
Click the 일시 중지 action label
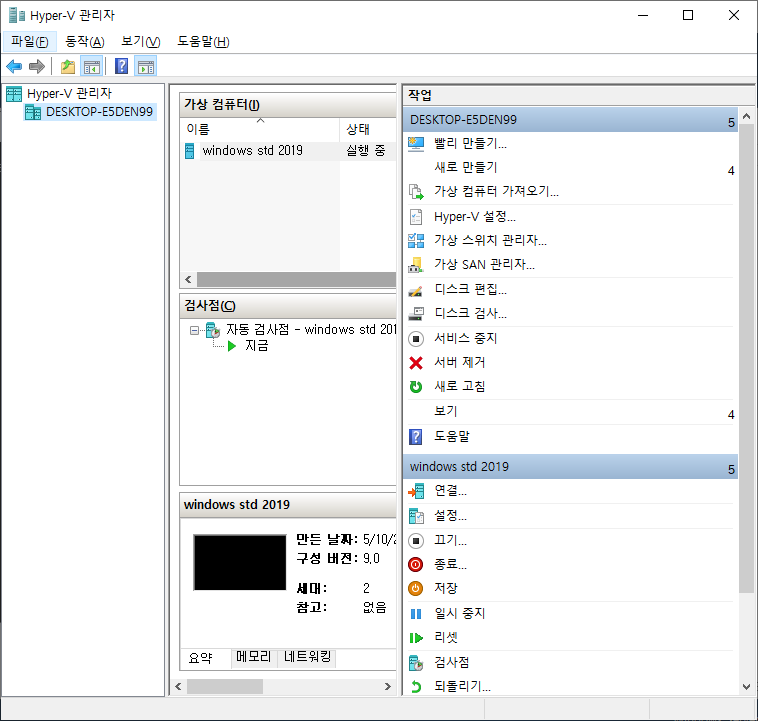[460, 614]
